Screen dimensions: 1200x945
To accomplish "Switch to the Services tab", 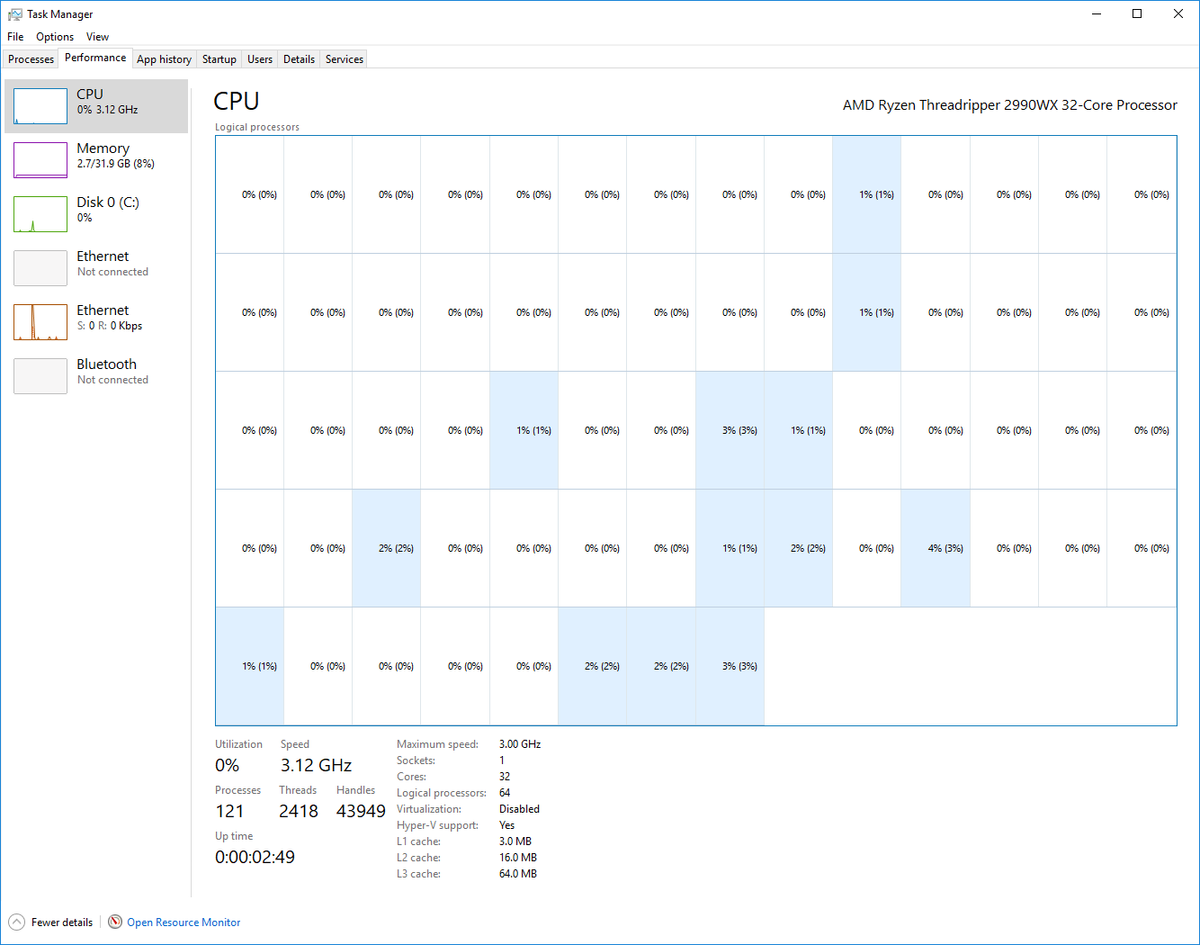I will coord(344,59).
